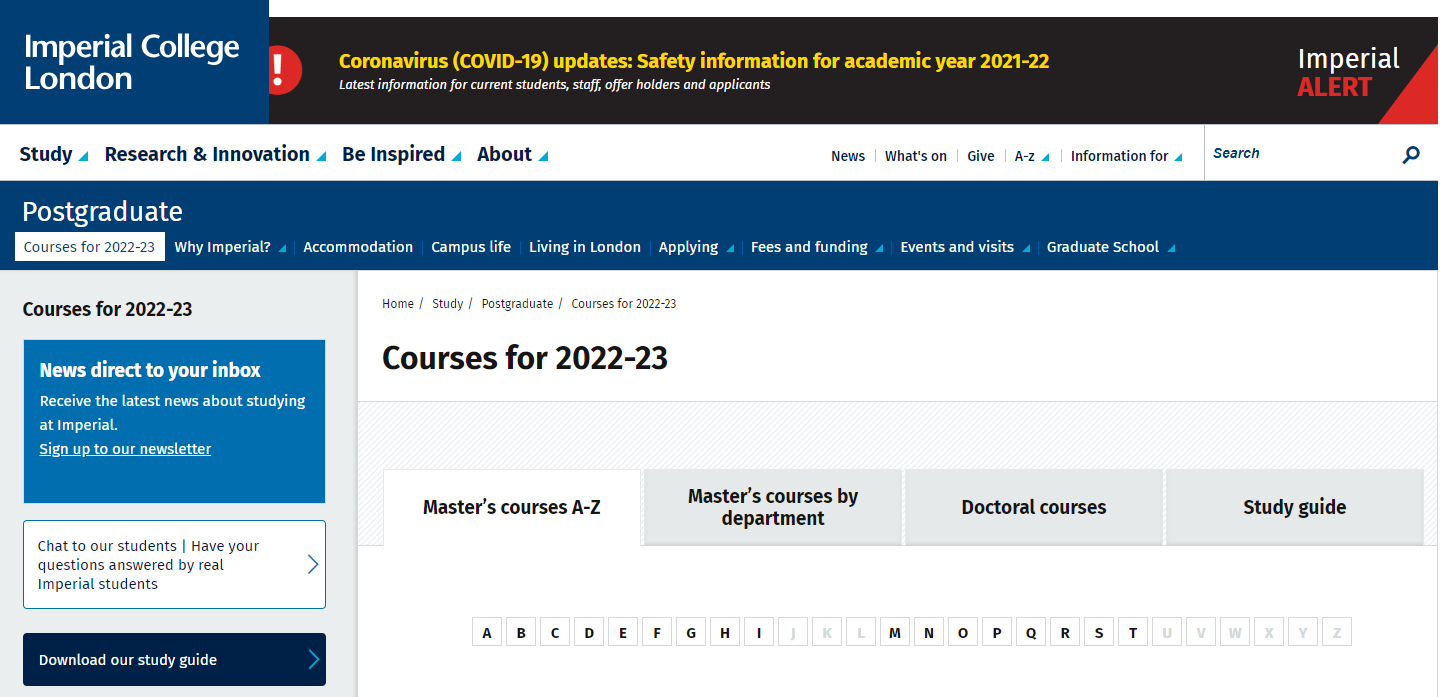The height and width of the screenshot is (697, 1440).
Task: Click the red exclamation alert icon
Action: click(285, 70)
